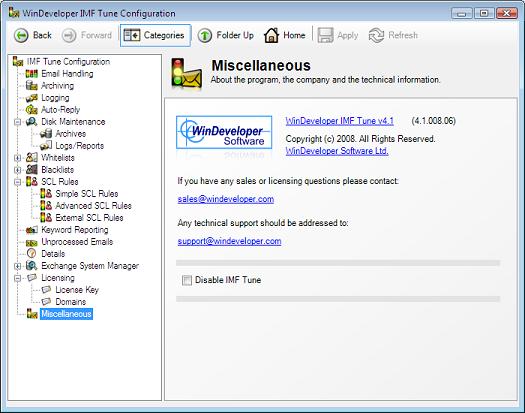This screenshot has width=525, height=413.
Task: Expand the Exchange System Manager node
Action: 18,266
